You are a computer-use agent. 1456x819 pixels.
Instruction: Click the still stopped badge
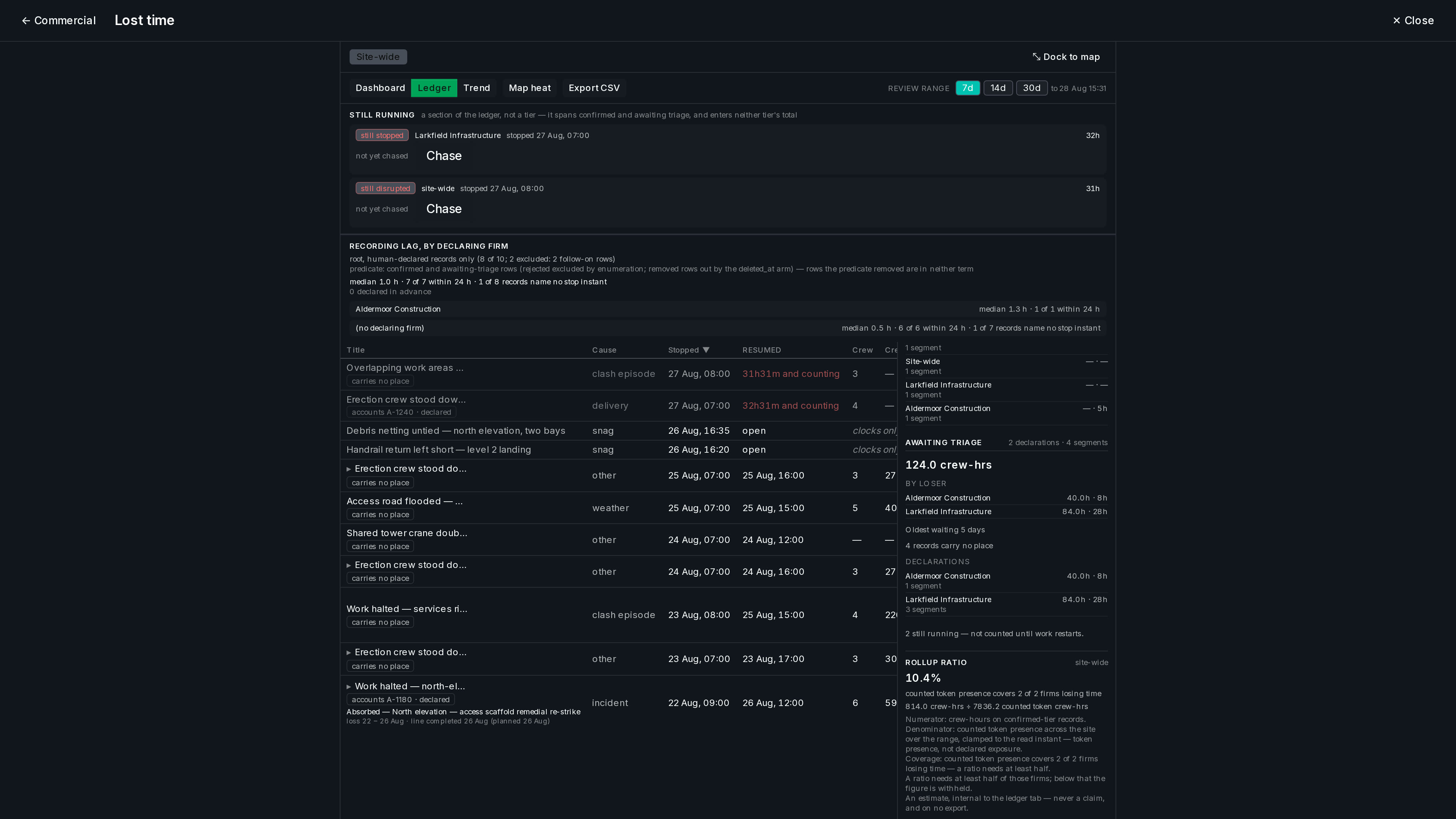point(382,135)
